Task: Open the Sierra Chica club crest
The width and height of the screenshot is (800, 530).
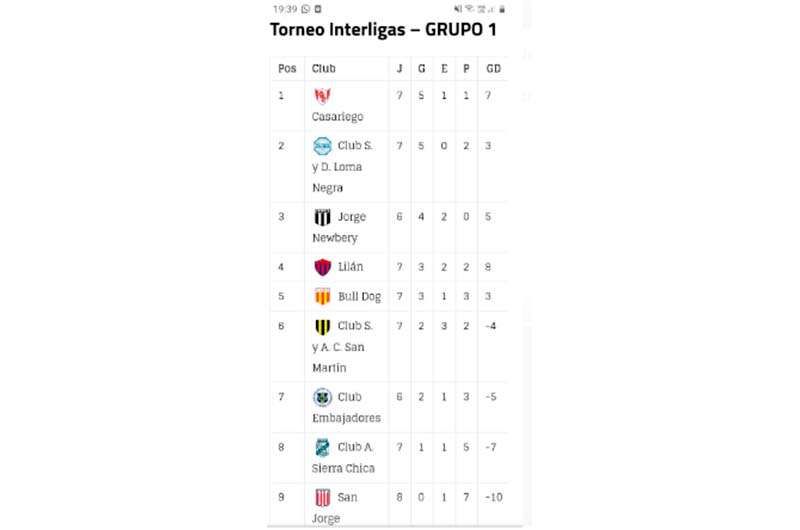Action: pos(322,447)
